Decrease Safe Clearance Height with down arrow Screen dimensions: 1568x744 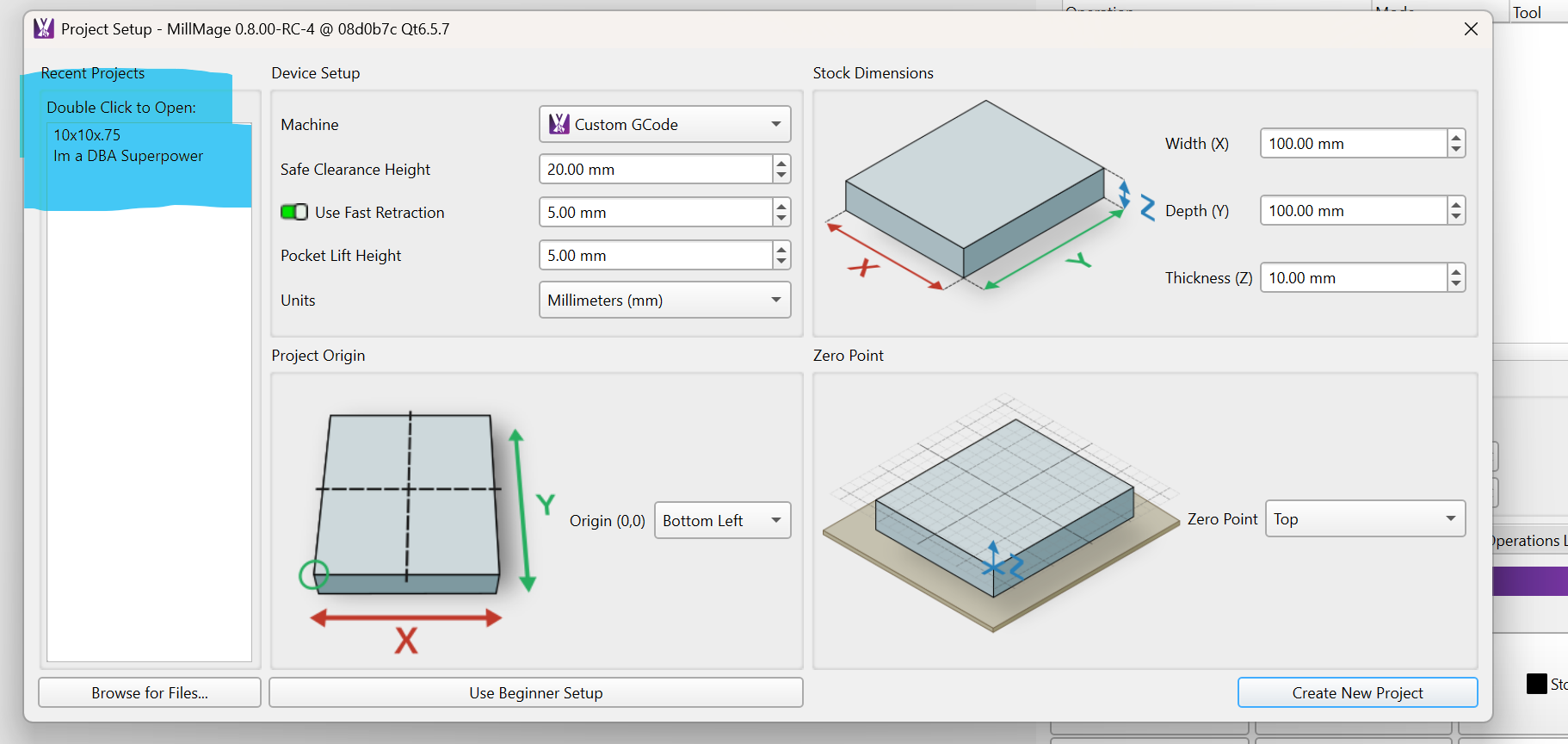pyautogui.click(x=781, y=176)
